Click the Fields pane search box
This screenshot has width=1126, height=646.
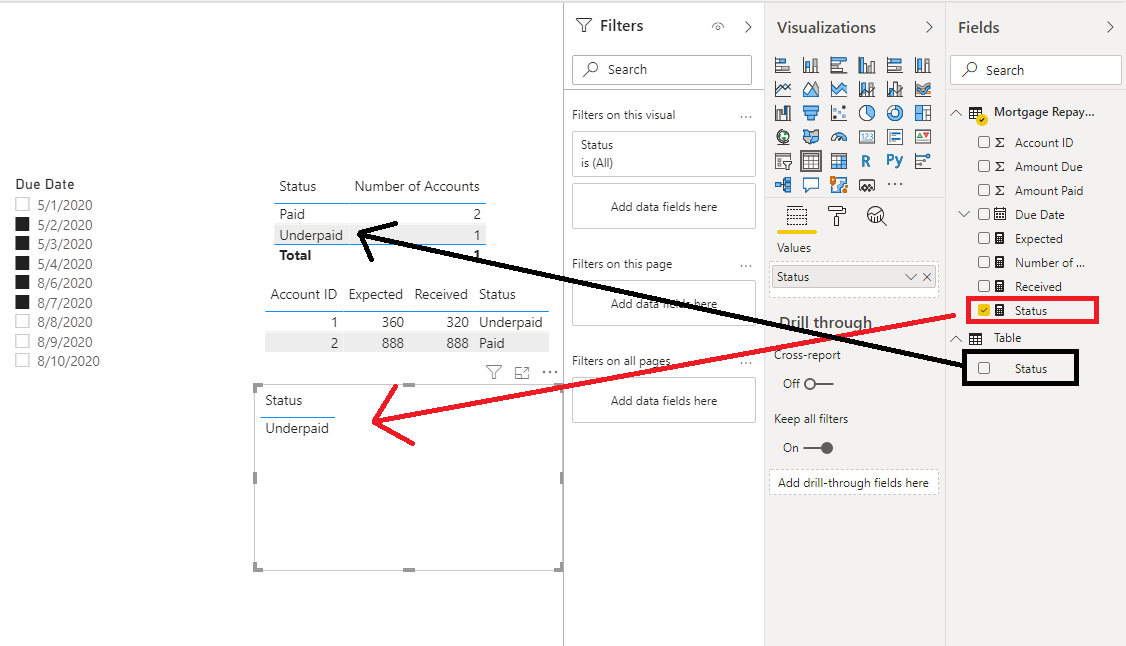pyautogui.click(x=1036, y=70)
